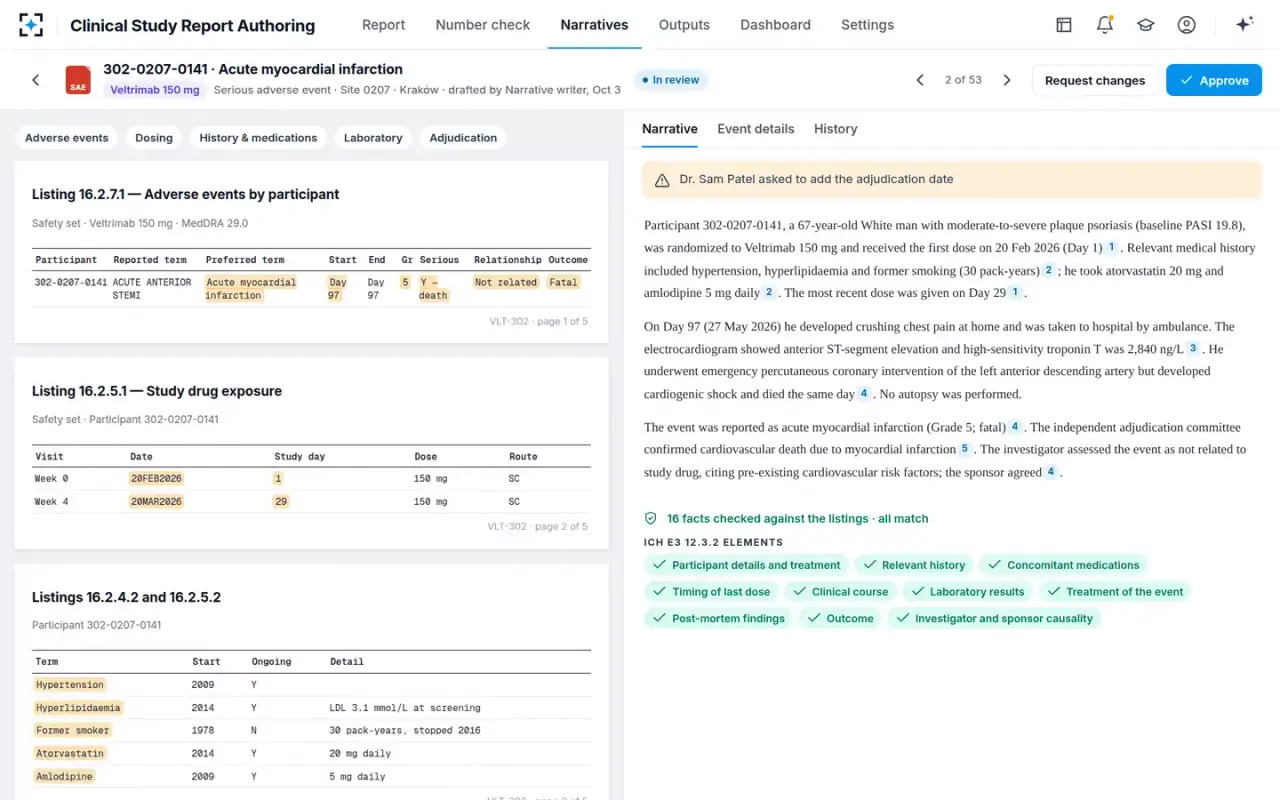The width and height of the screenshot is (1280, 800).
Task: Open the notifications bell
Action: [1105, 25]
